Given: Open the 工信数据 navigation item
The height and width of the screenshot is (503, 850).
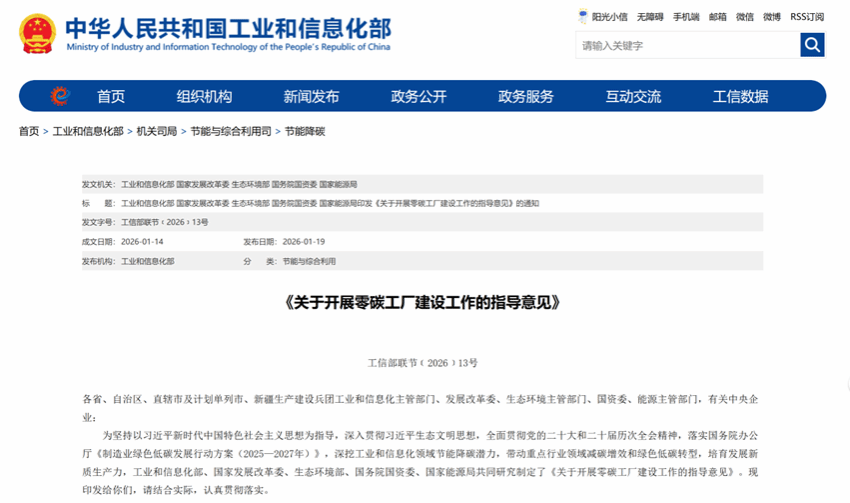Looking at the screenshot, I should pyautogui.click(x=740, y=96).
